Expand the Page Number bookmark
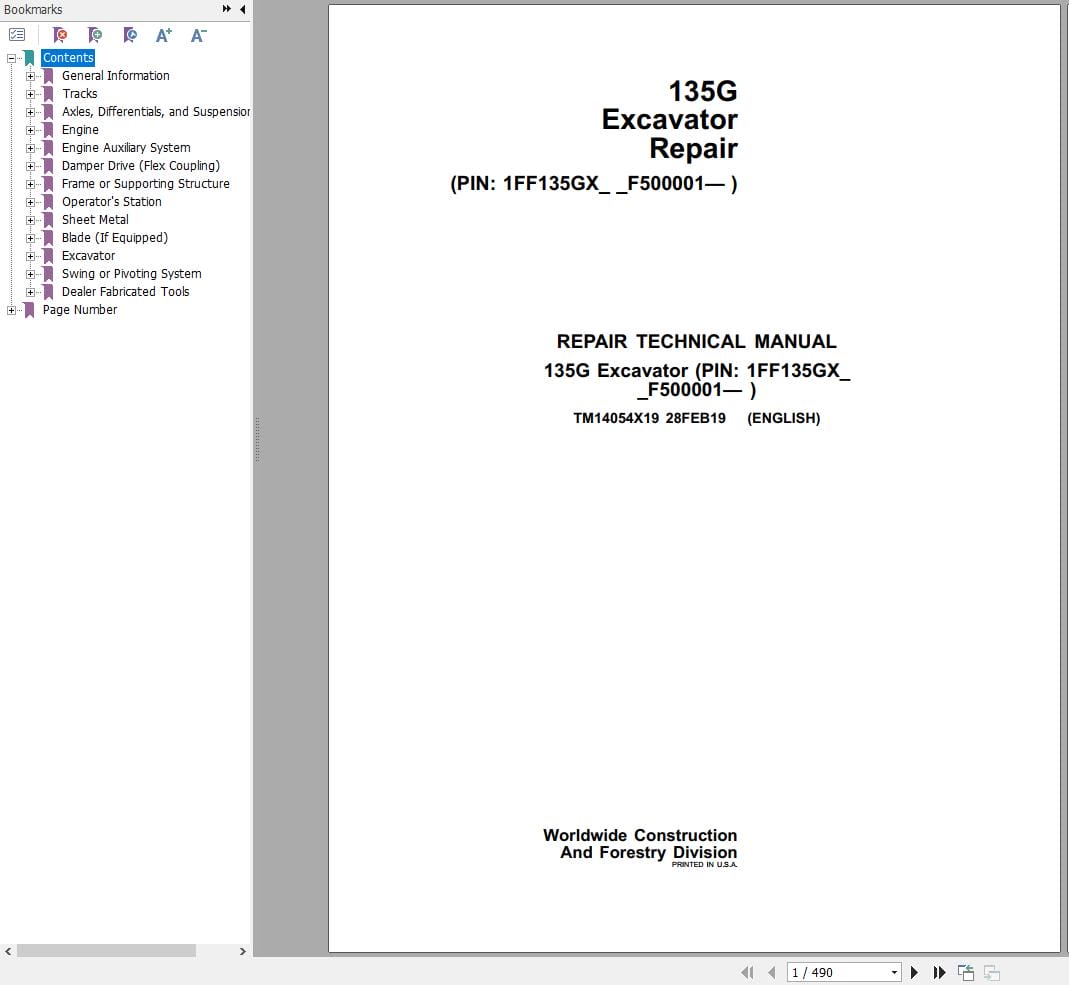Image resolution: width=1069 pixels, height=985 pixels. tap(11, 310)
